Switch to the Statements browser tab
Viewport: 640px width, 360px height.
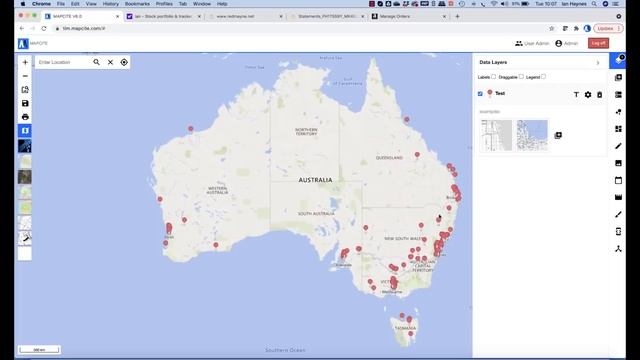coord(327,16)
